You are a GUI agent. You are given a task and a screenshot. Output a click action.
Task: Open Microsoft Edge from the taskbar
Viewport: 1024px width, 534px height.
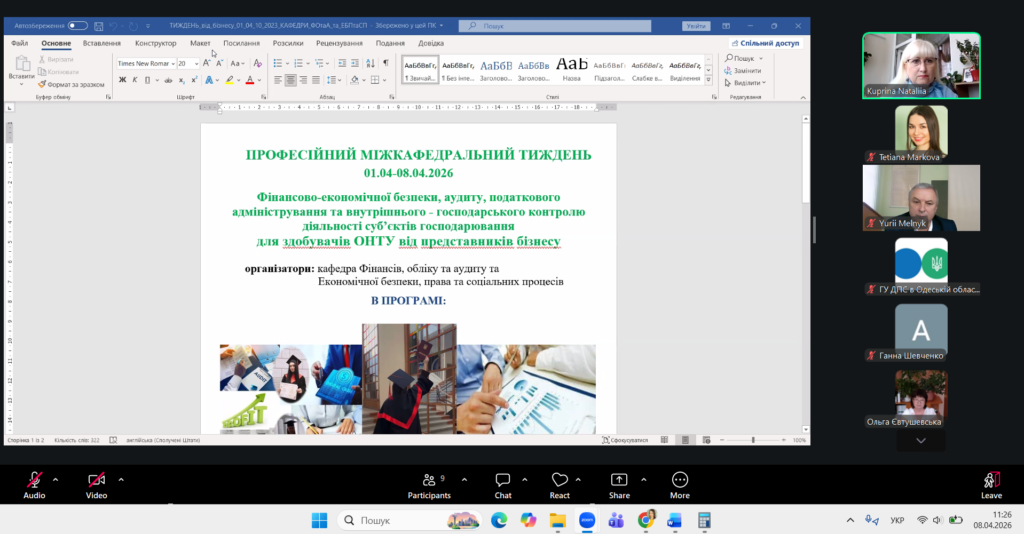(499, 520)
